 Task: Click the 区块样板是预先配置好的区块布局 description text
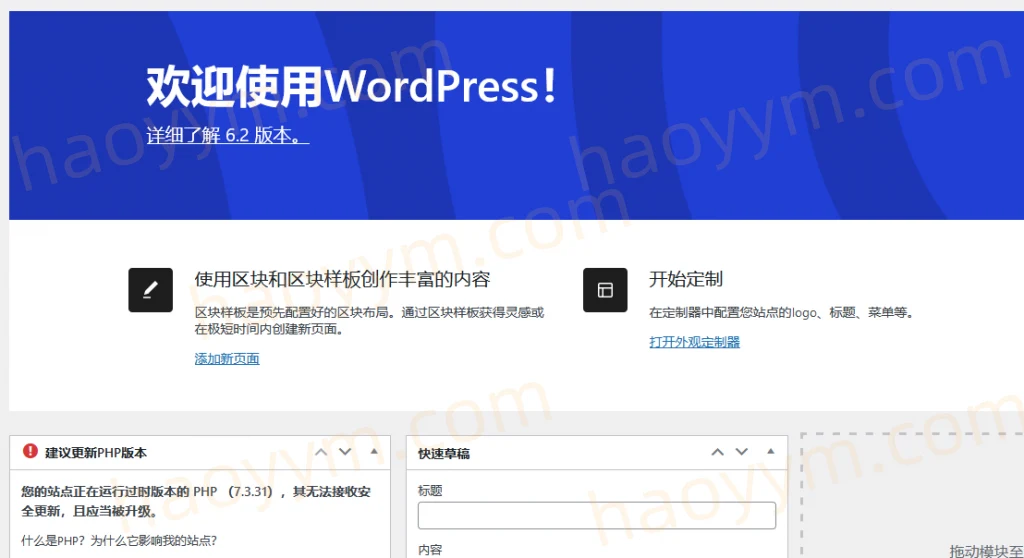tap(369, 321)
